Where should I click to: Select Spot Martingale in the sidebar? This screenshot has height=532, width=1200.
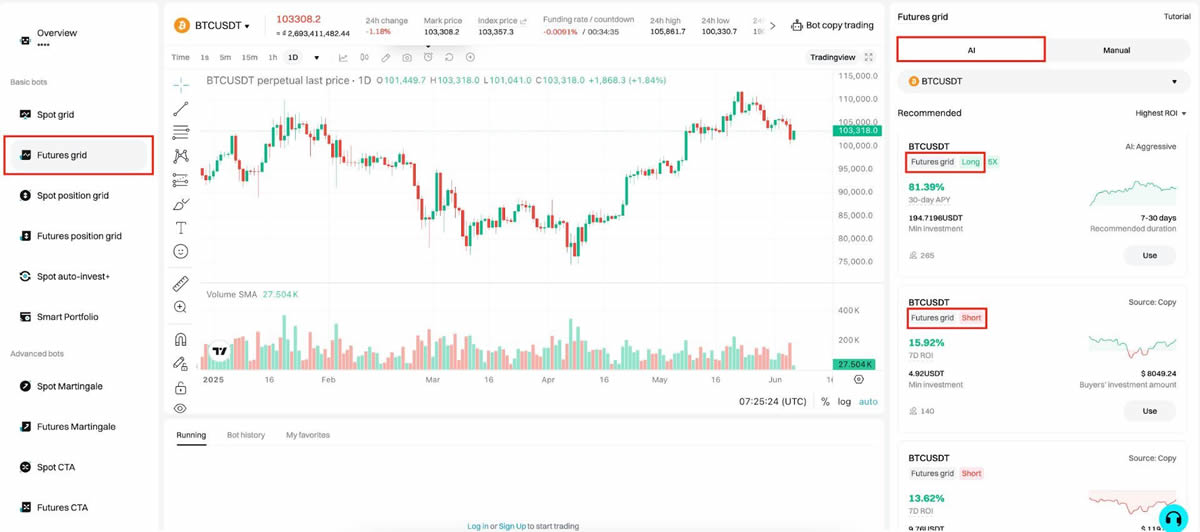(69, 386)
